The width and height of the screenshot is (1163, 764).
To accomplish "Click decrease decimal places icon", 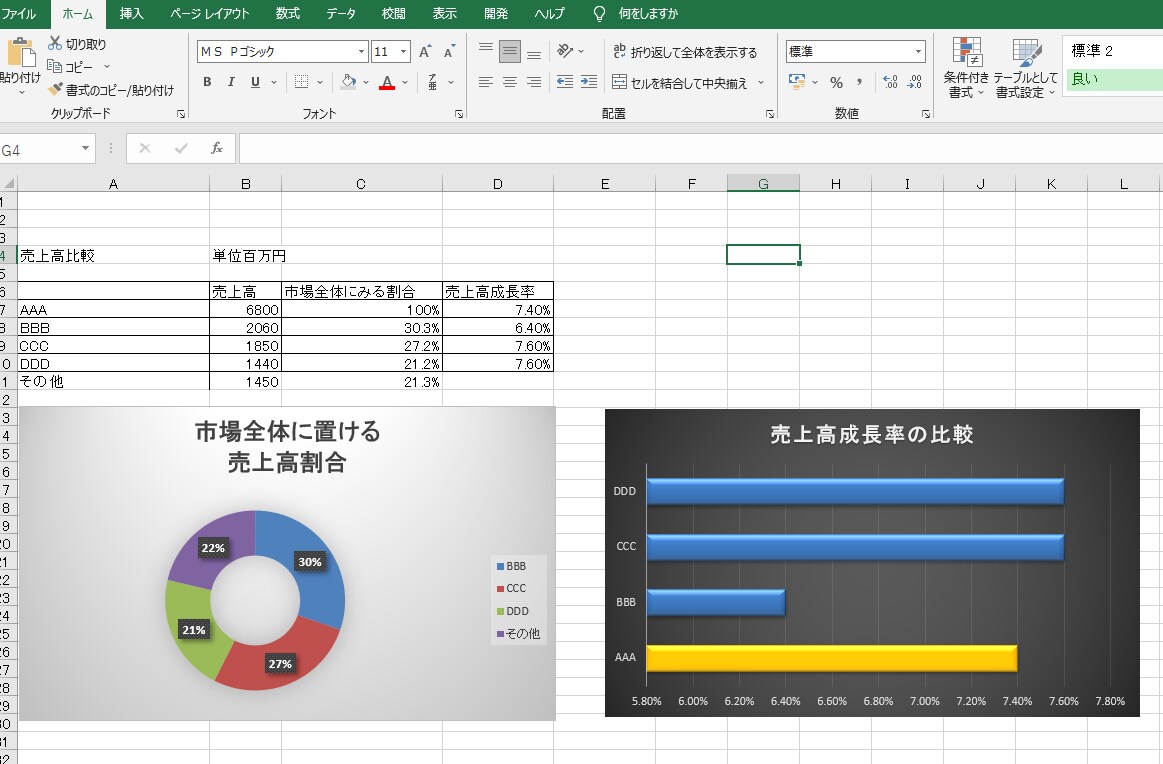I will pyautogui.click(x=915, y=82).
